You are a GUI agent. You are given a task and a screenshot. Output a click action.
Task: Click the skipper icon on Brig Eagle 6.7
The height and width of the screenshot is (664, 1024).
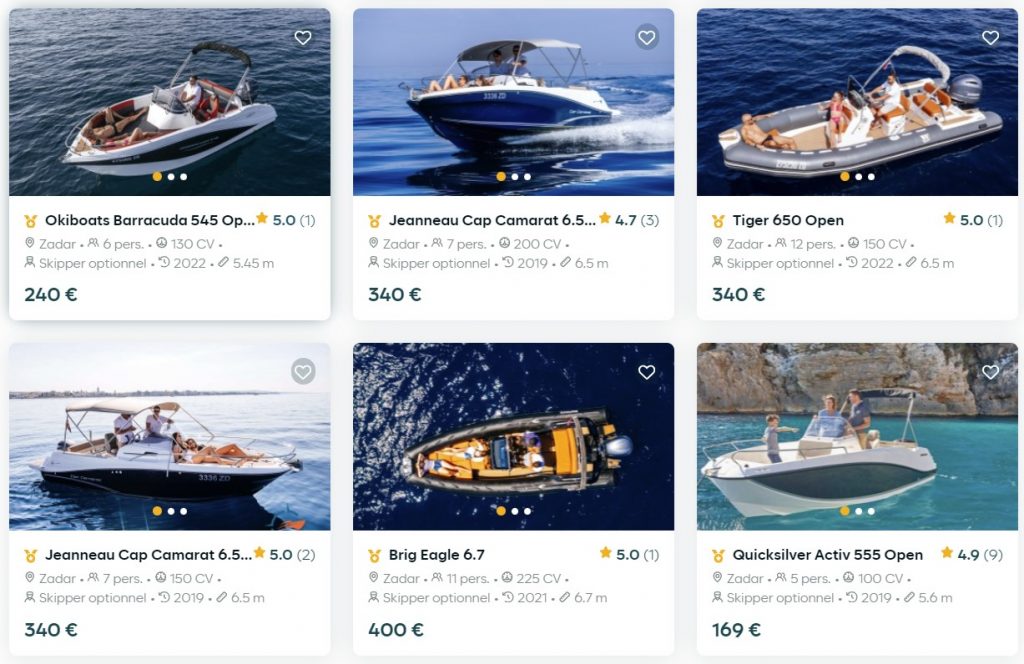(372, 599)
